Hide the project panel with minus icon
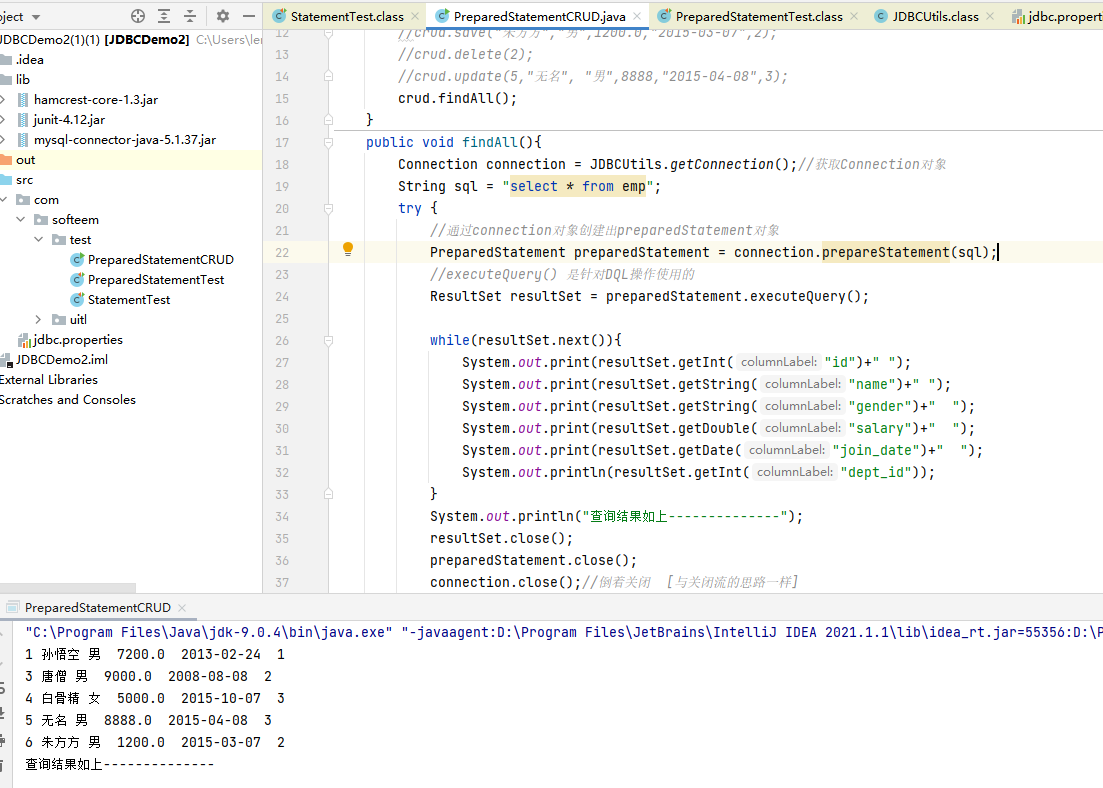Image resolution: width=1103 pixels, height=788 pixels. click(x=248, y=15)
